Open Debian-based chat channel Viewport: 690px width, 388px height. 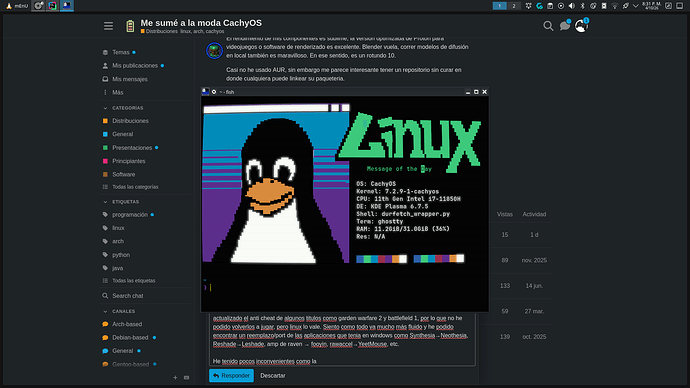pos(130,338)
